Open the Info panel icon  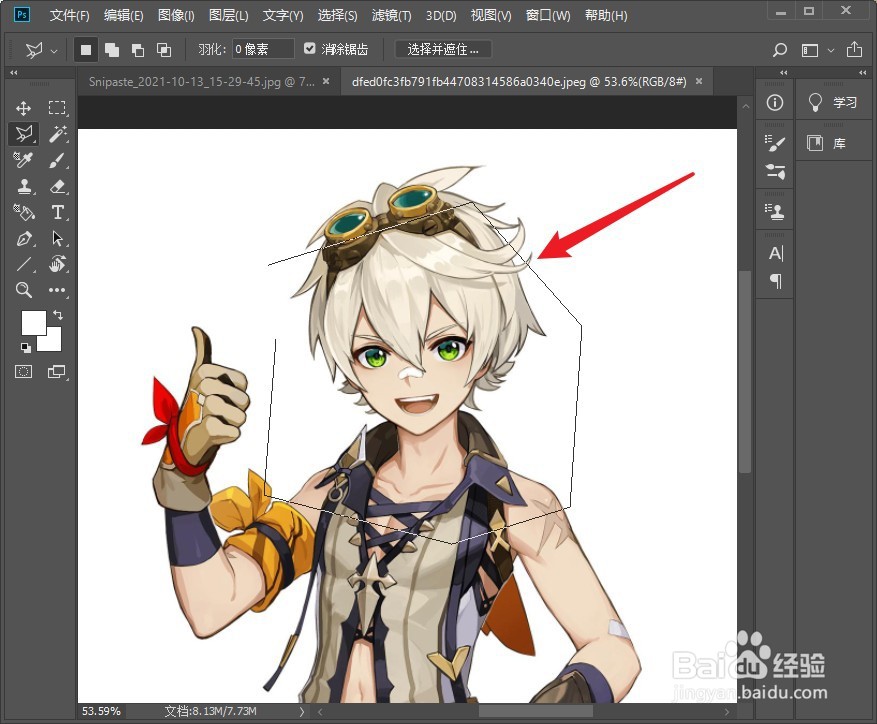775,102
